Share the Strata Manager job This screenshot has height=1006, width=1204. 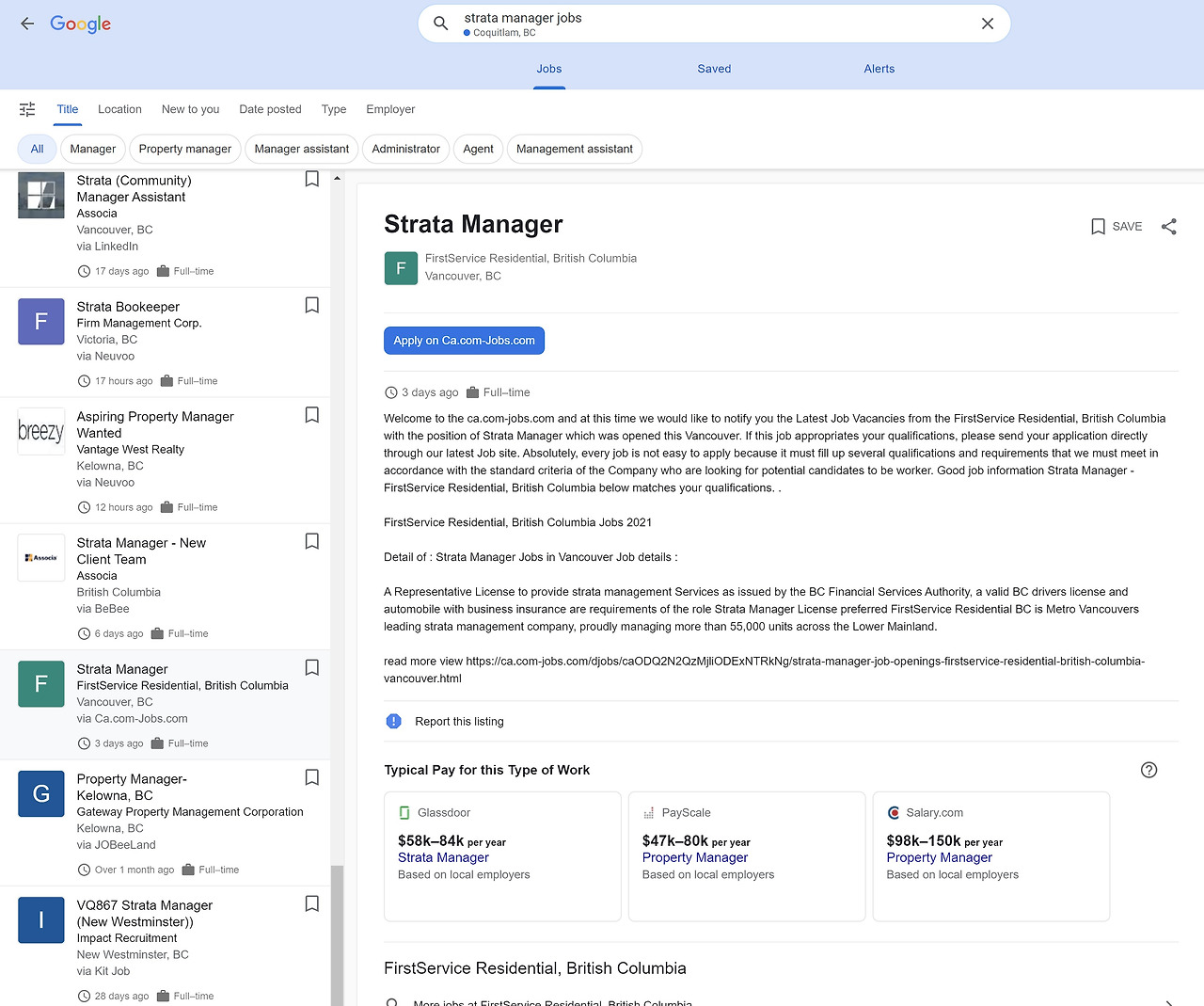click(1169, 227)
